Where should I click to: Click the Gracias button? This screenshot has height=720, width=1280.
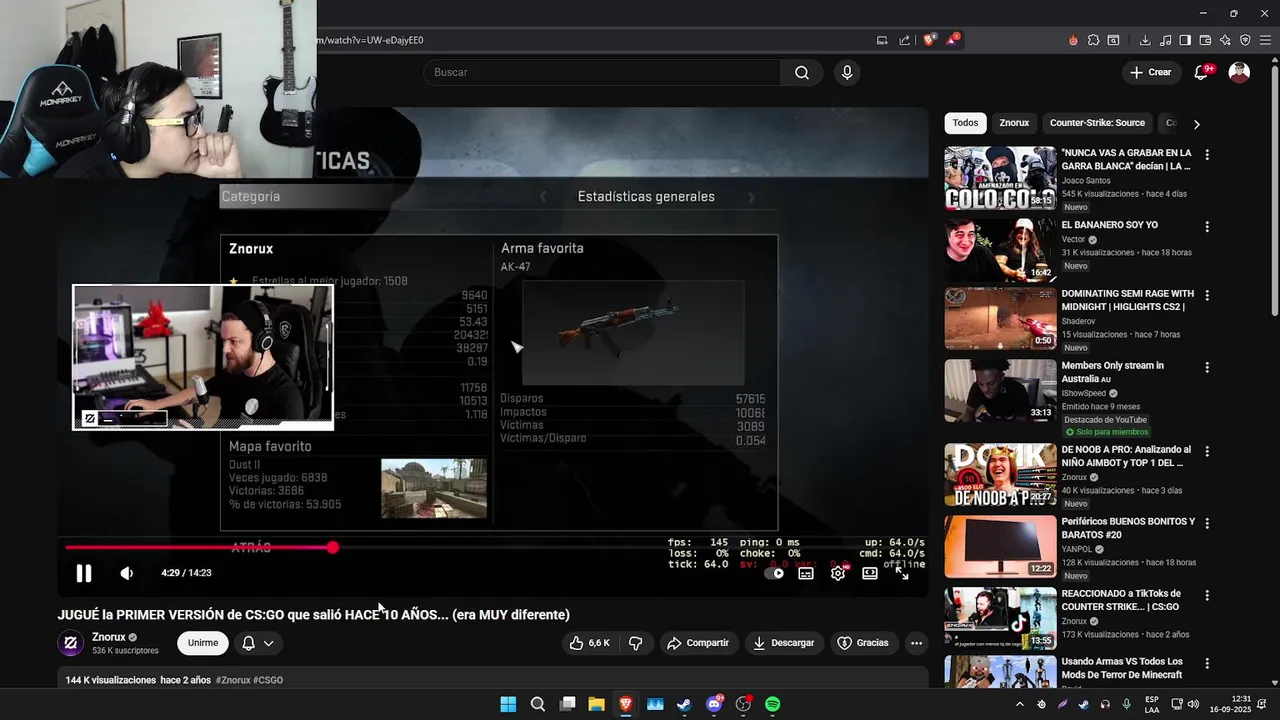click(863, 643)
